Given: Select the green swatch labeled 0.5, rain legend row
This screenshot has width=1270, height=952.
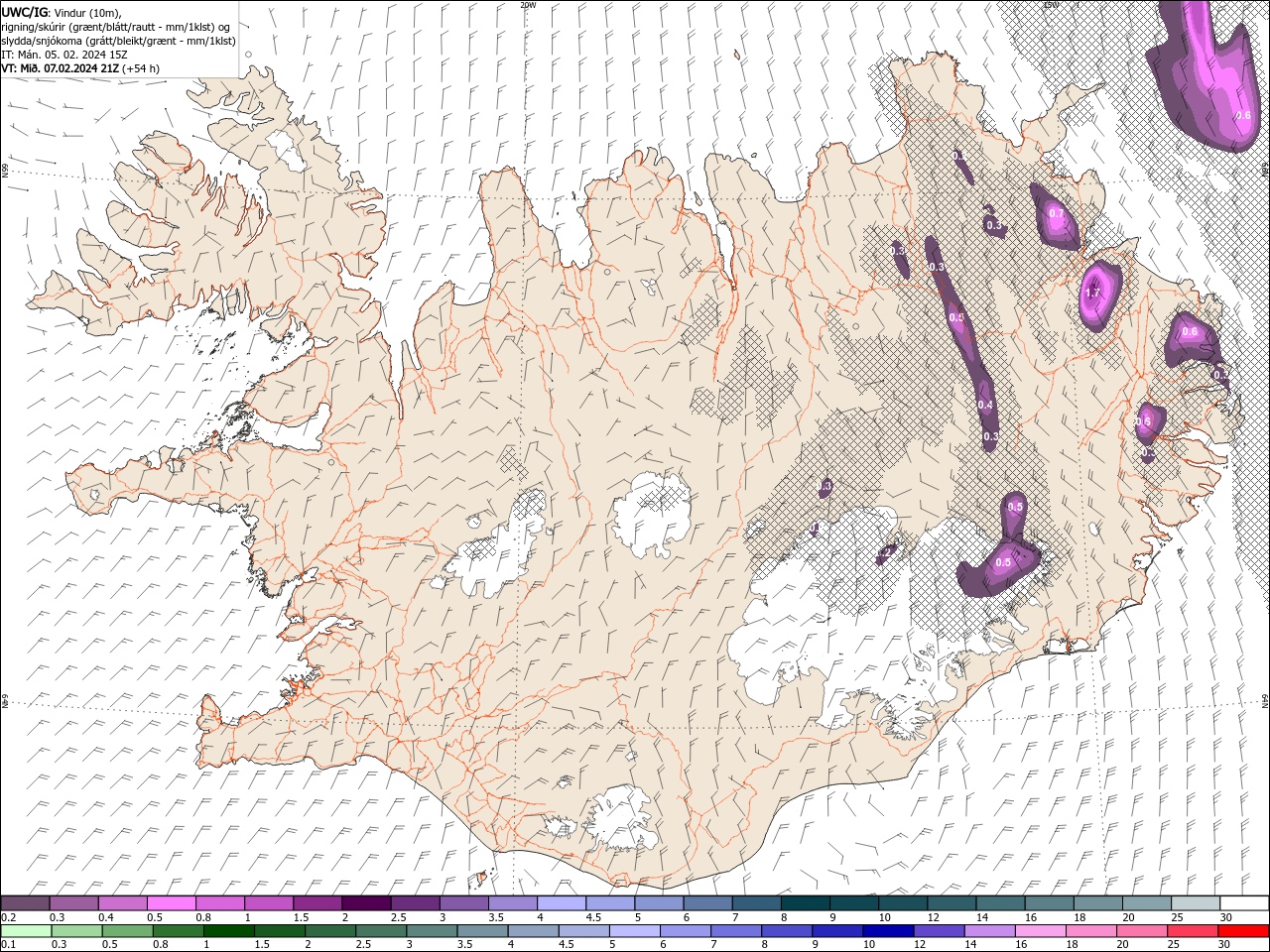Looking at the screenshot, I should point(127,931).
